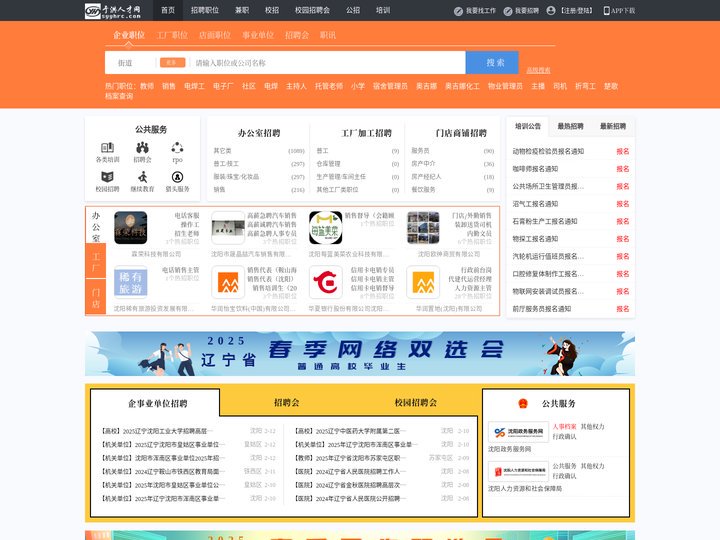Click the blue 搜索 button

(492, 62)
